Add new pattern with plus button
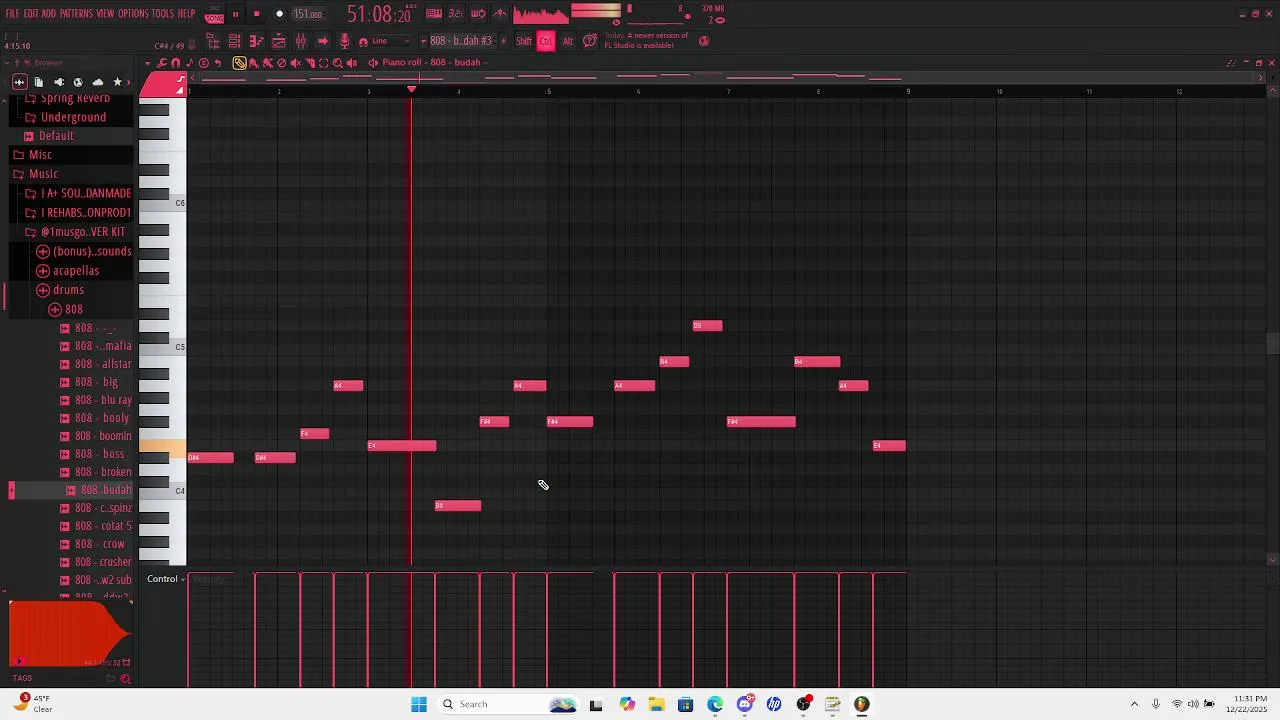Screen dimensions: 1280x720 point(503,41)
